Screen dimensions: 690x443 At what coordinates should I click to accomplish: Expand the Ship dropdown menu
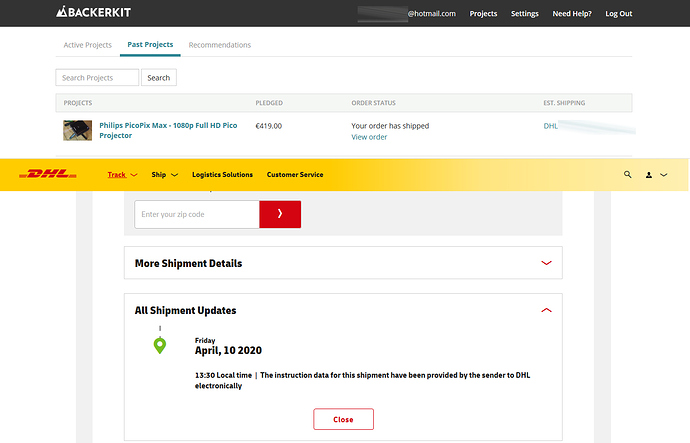[165, 175]
